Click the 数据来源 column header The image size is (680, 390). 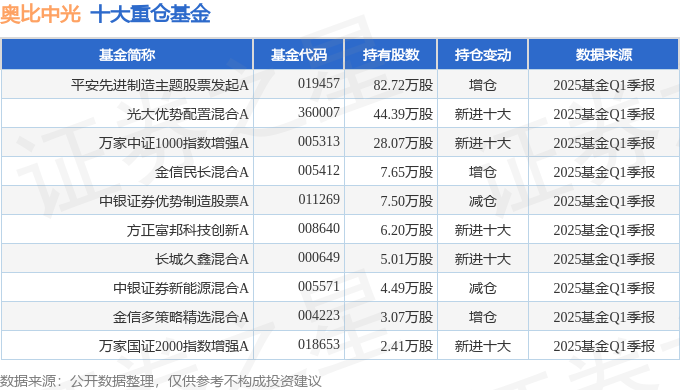[603, 55]
